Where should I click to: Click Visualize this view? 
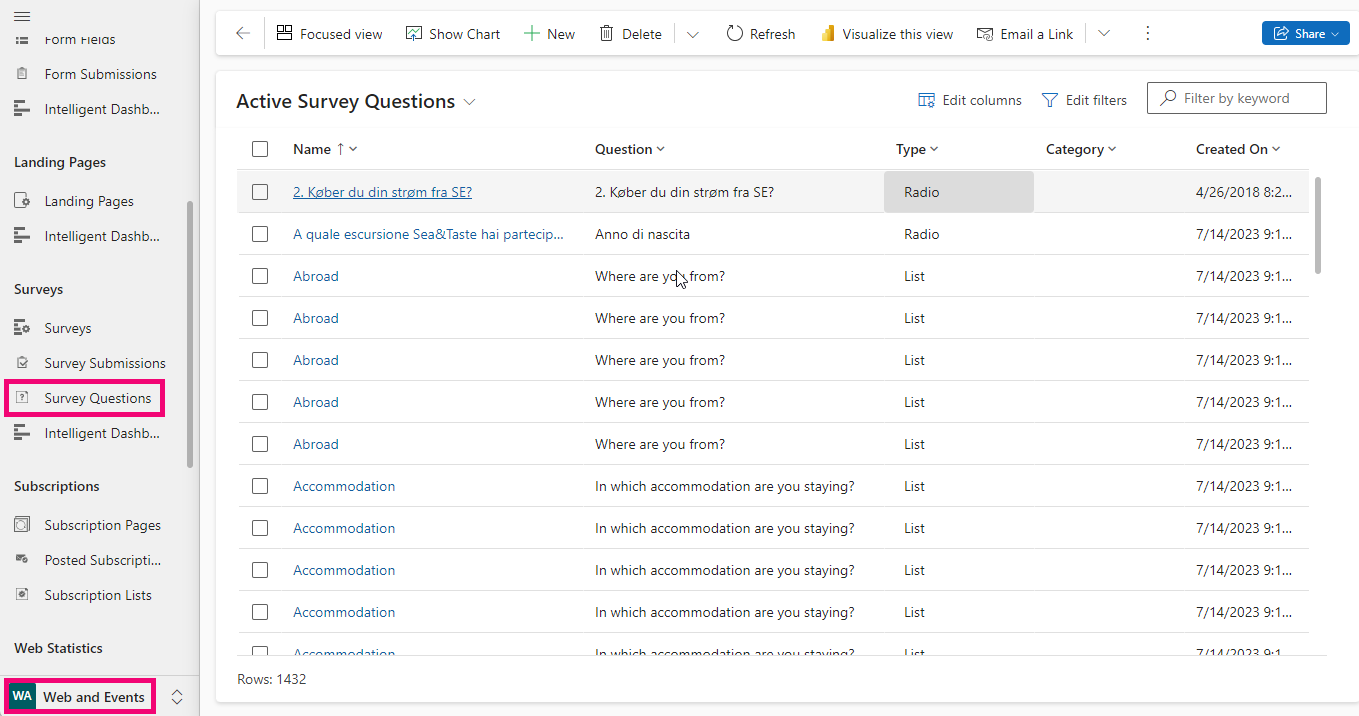coord(887,34)
